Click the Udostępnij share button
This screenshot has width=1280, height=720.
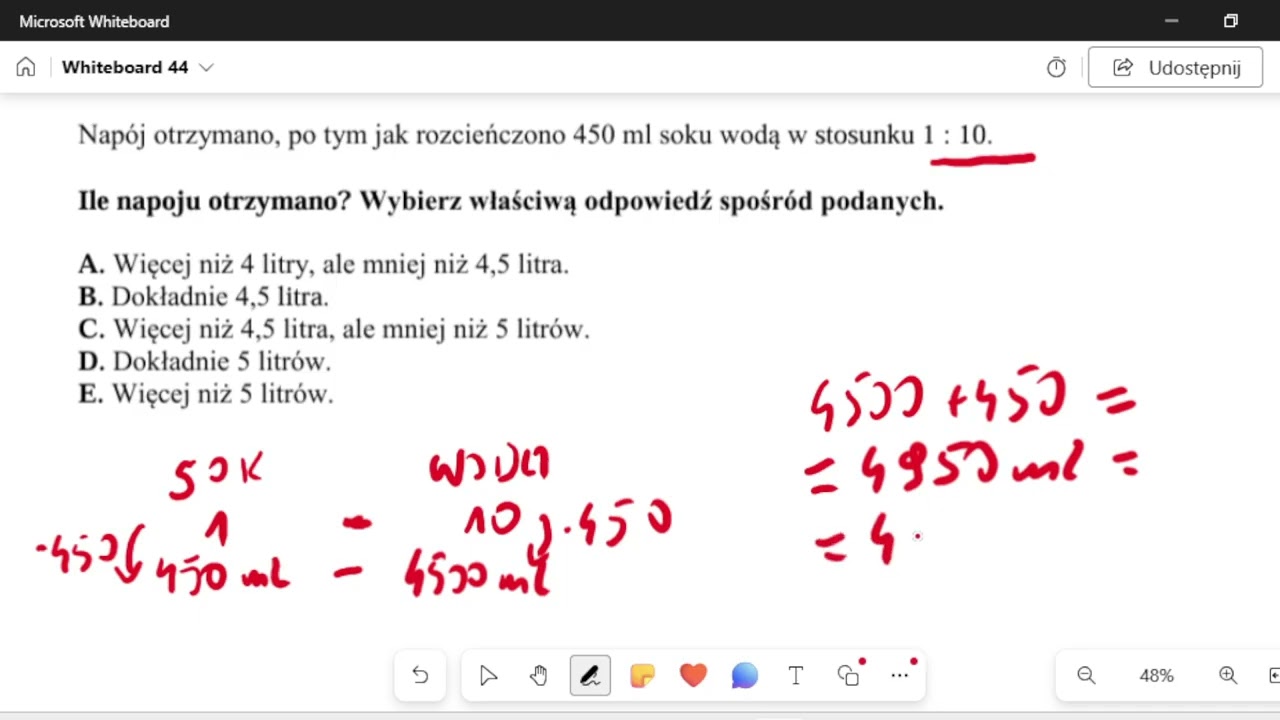[x=1175, y=67]
